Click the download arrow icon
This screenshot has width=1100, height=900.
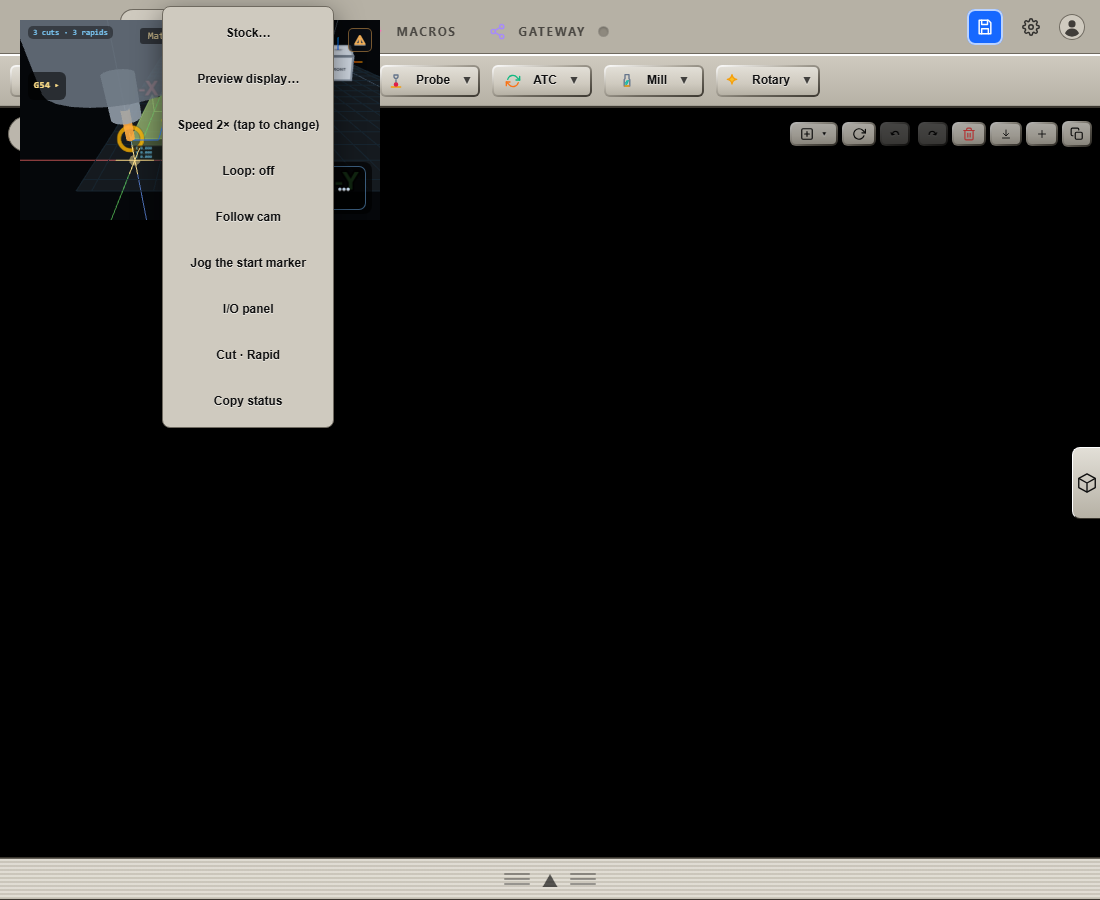[1005, 134]
